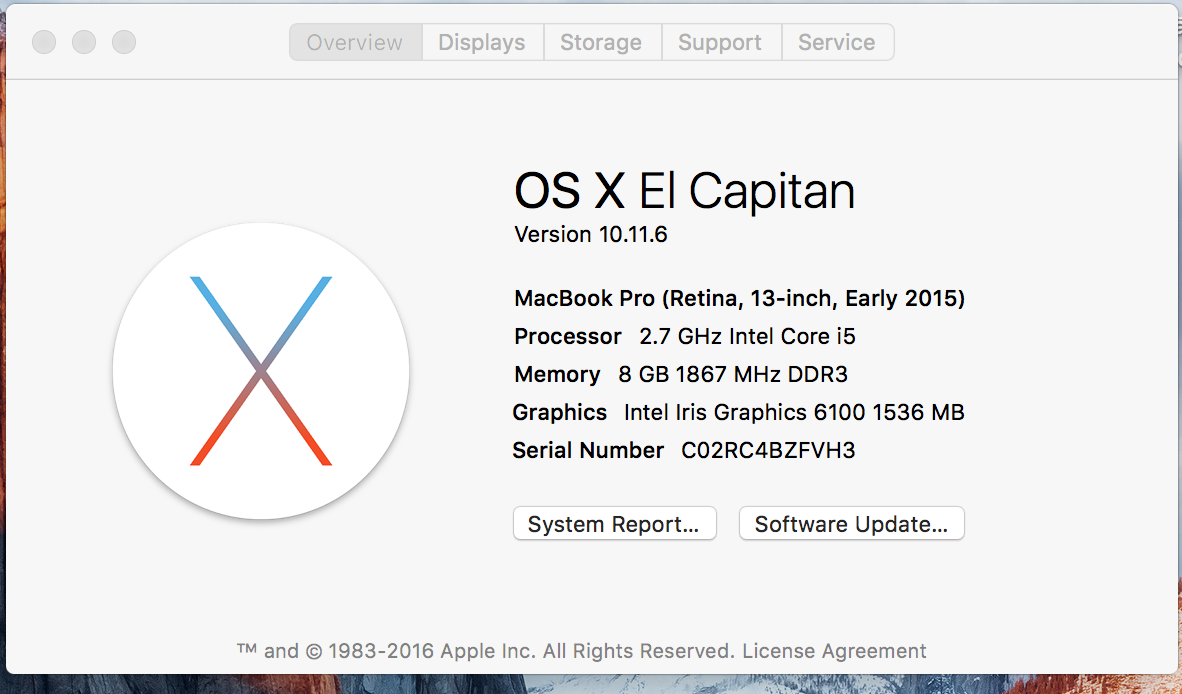Click the serial number C02RC4BZFVH3
Screen dimensions: 1182x694
point(768,451)
